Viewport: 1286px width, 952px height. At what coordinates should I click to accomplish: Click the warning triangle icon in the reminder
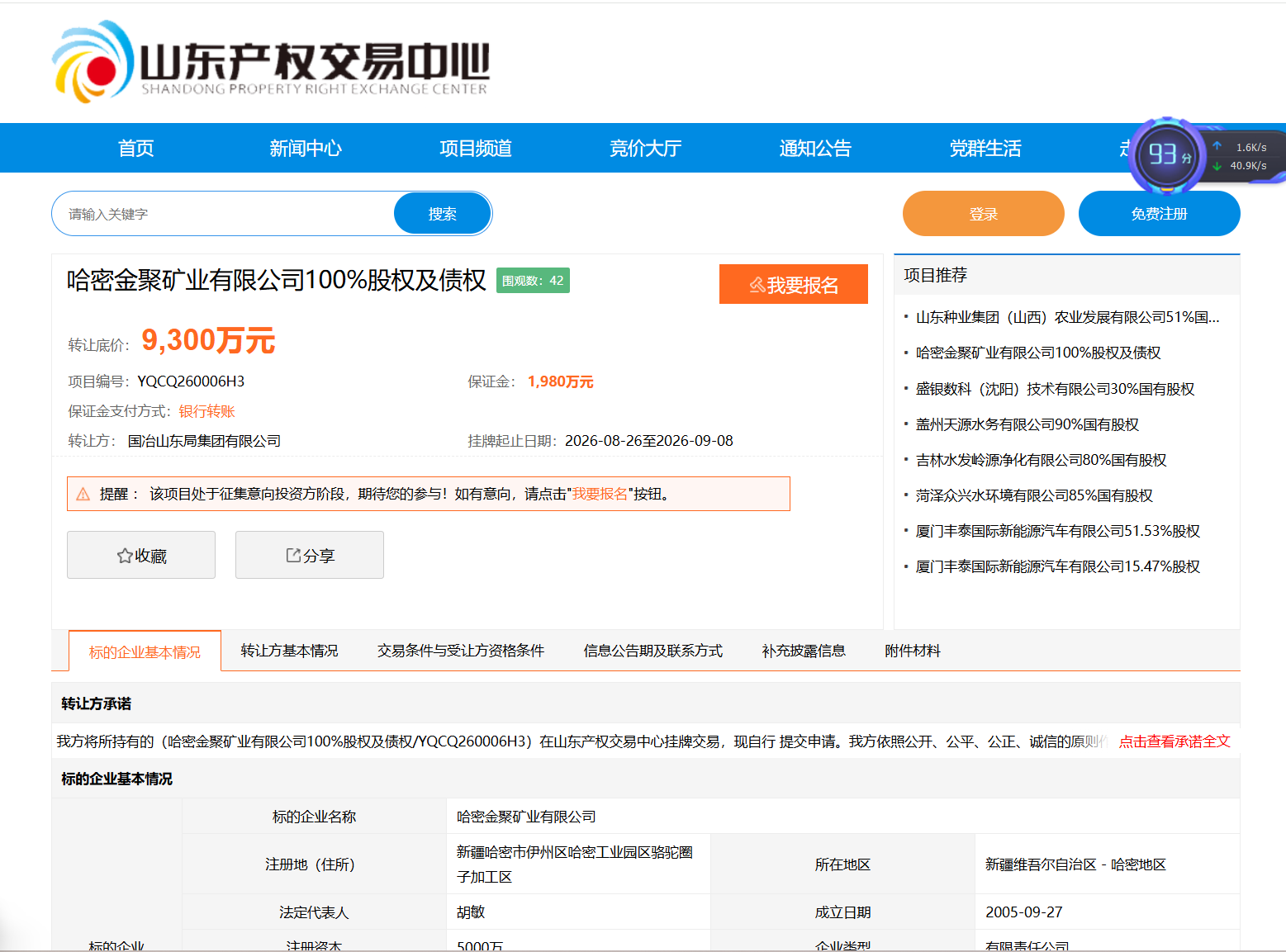83,494
